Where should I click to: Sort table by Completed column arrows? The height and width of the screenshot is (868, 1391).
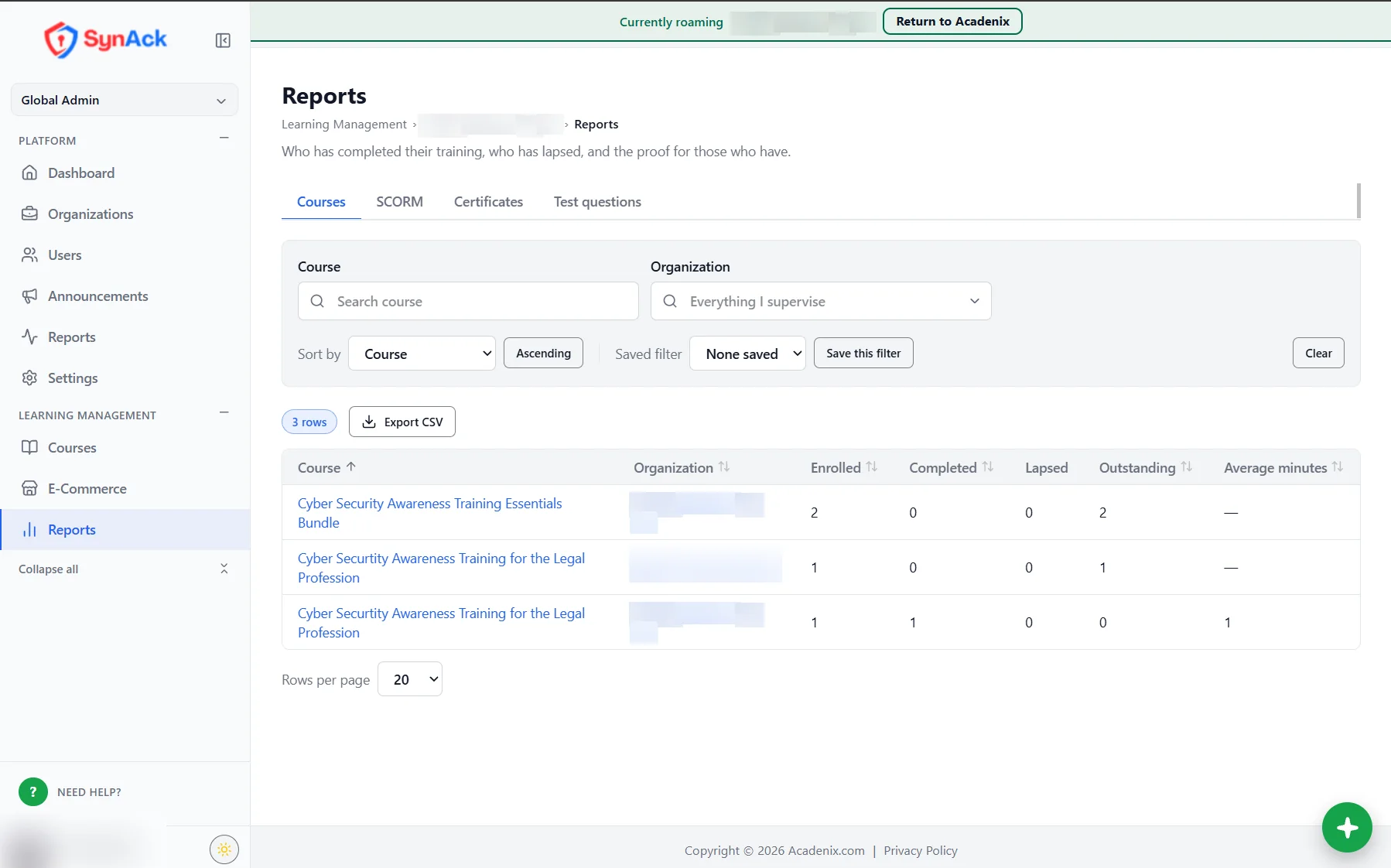pos(988,467)
